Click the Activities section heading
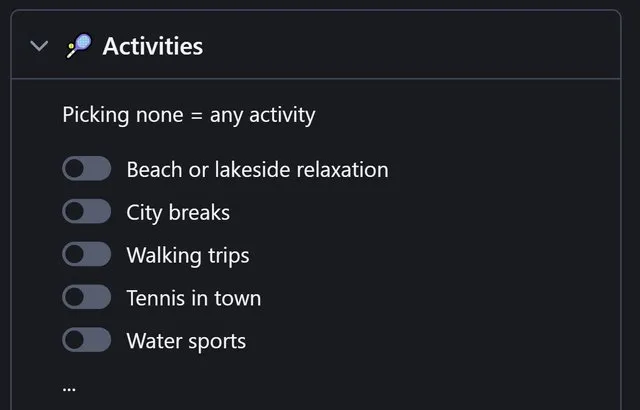 pyautogui.click(x=153, y=46)
